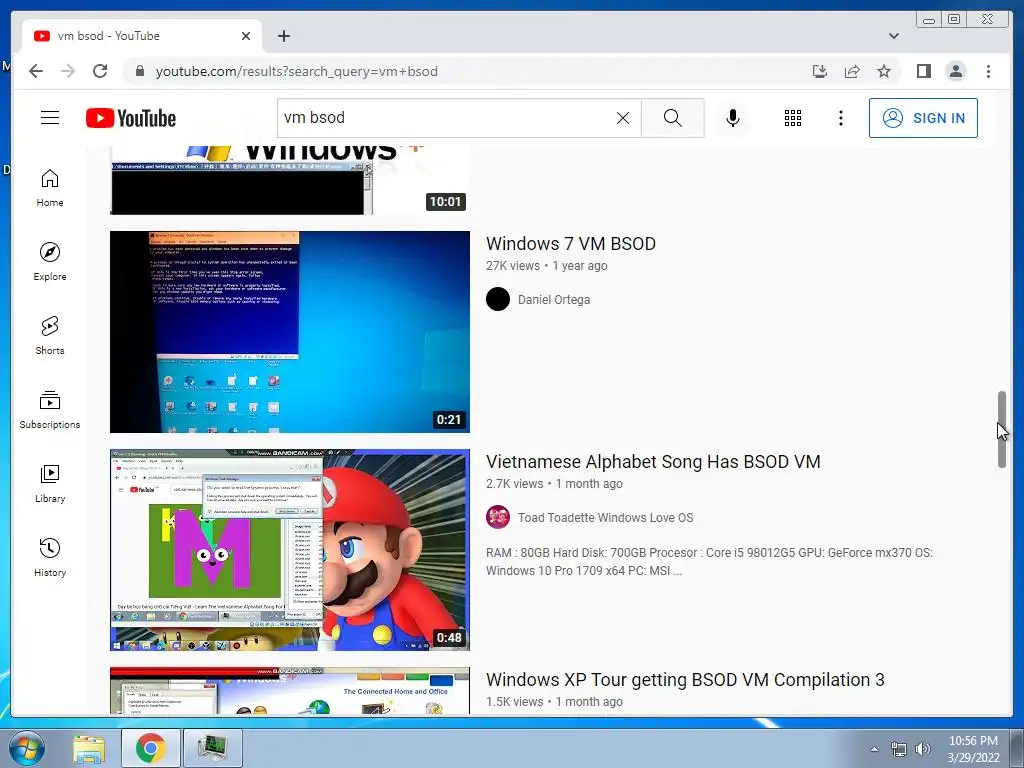Open the network tray icon
1024x768 pixels.
click(899, 749)
